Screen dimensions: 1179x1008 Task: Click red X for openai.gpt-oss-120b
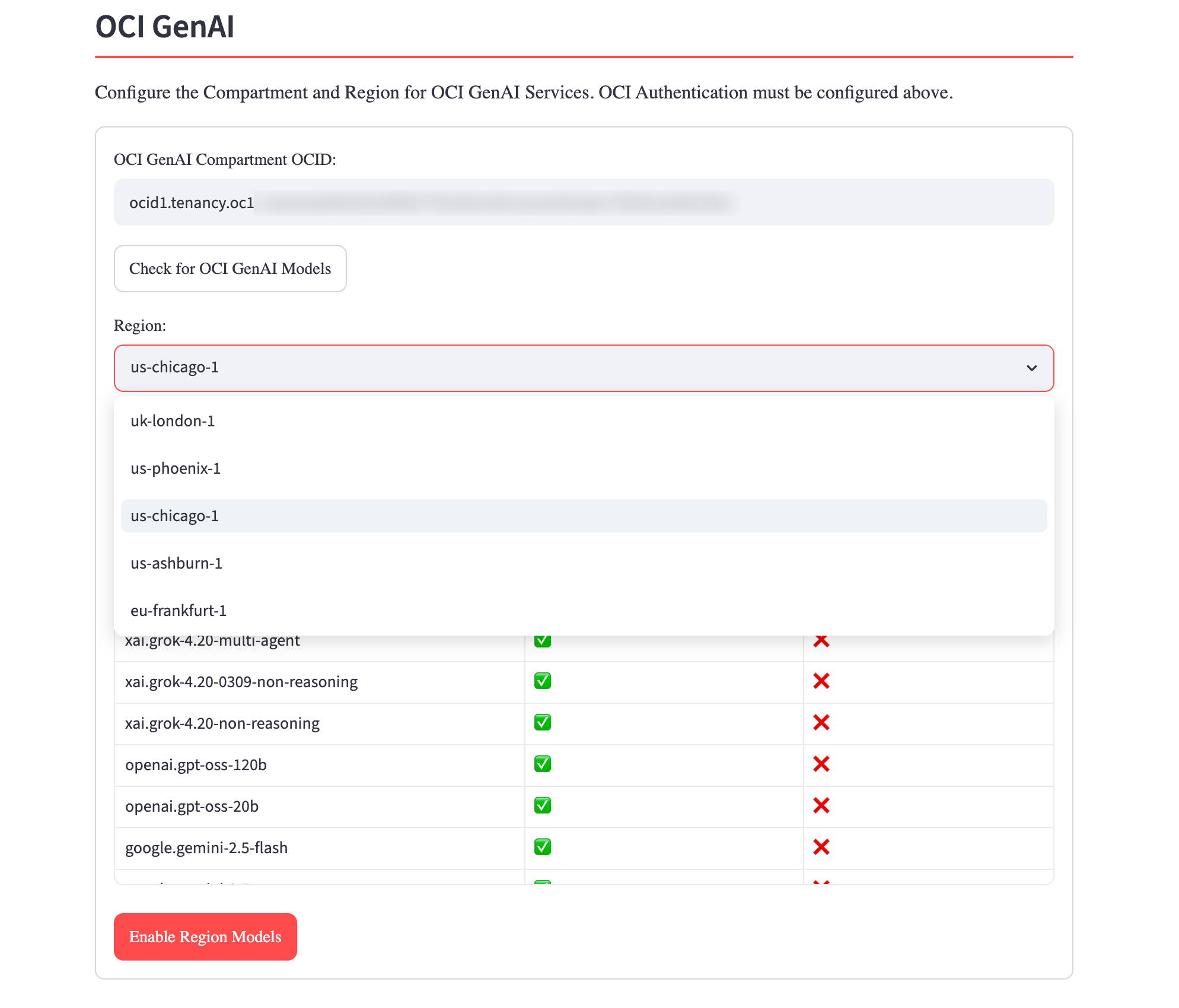pyautogui.click(x=821, y=764)
